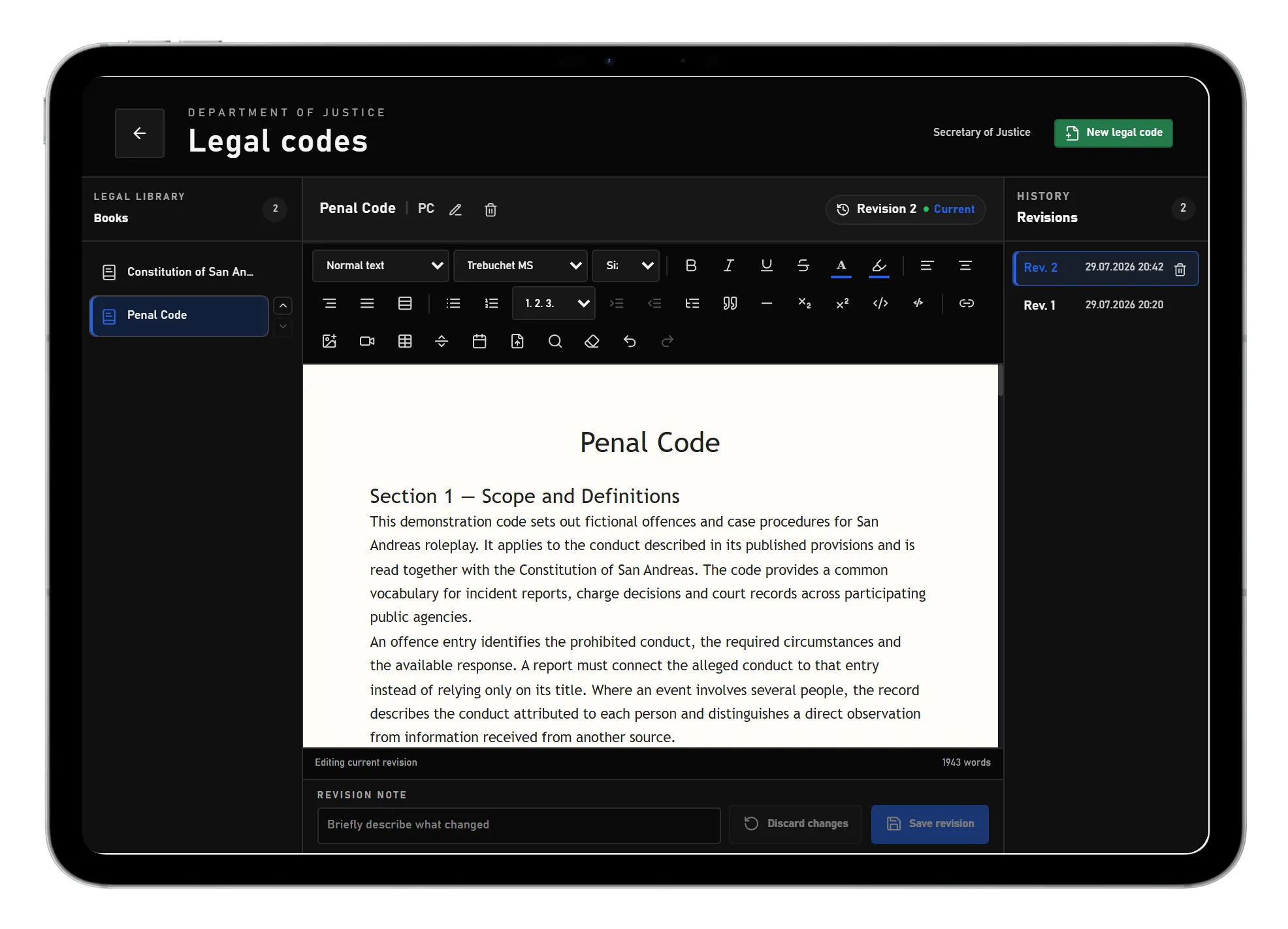Toggle superscript formatting
Image resolution: width=1288 pixels, height=929 pixels.
[x=843, y=303]
